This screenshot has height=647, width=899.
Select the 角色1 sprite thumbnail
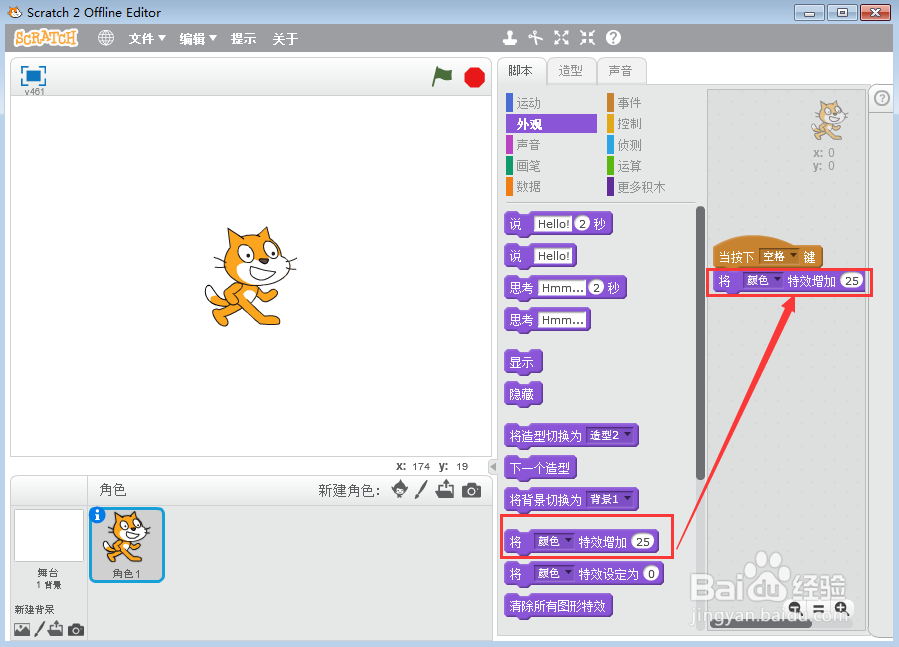[127, 545]
